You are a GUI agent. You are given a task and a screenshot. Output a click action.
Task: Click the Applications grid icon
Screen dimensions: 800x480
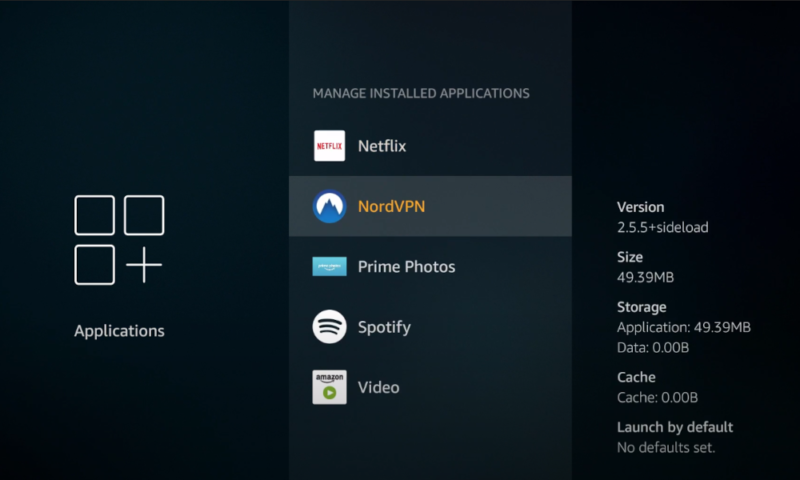point(119,240)
